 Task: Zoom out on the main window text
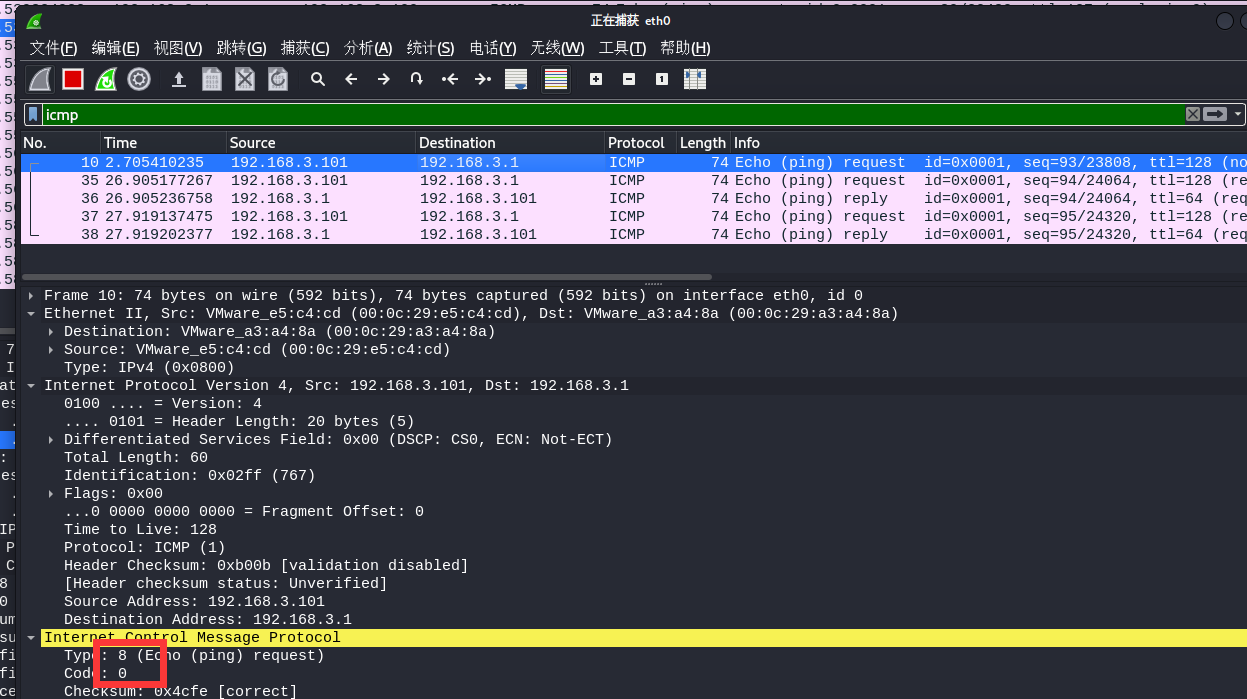point(629,79)
